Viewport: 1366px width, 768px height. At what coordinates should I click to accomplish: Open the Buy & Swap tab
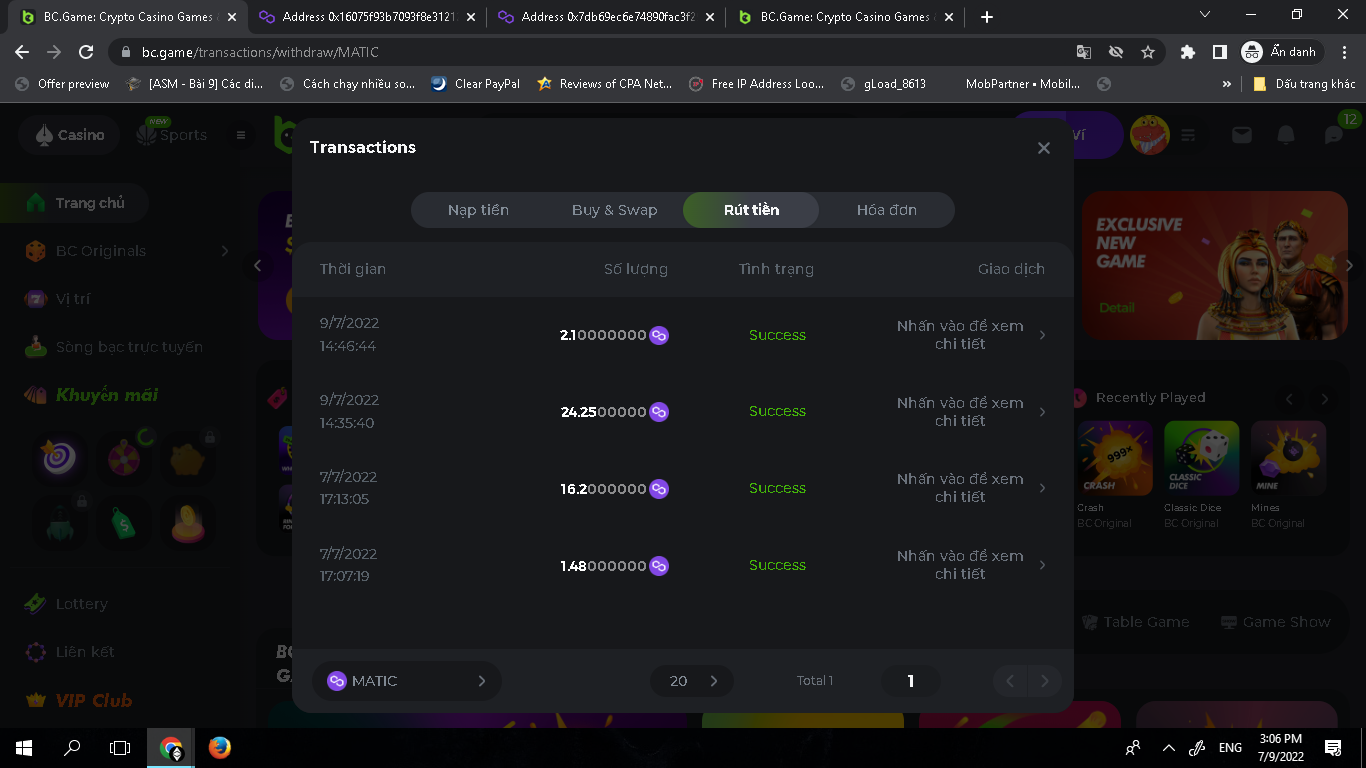[x=614, y=210]
